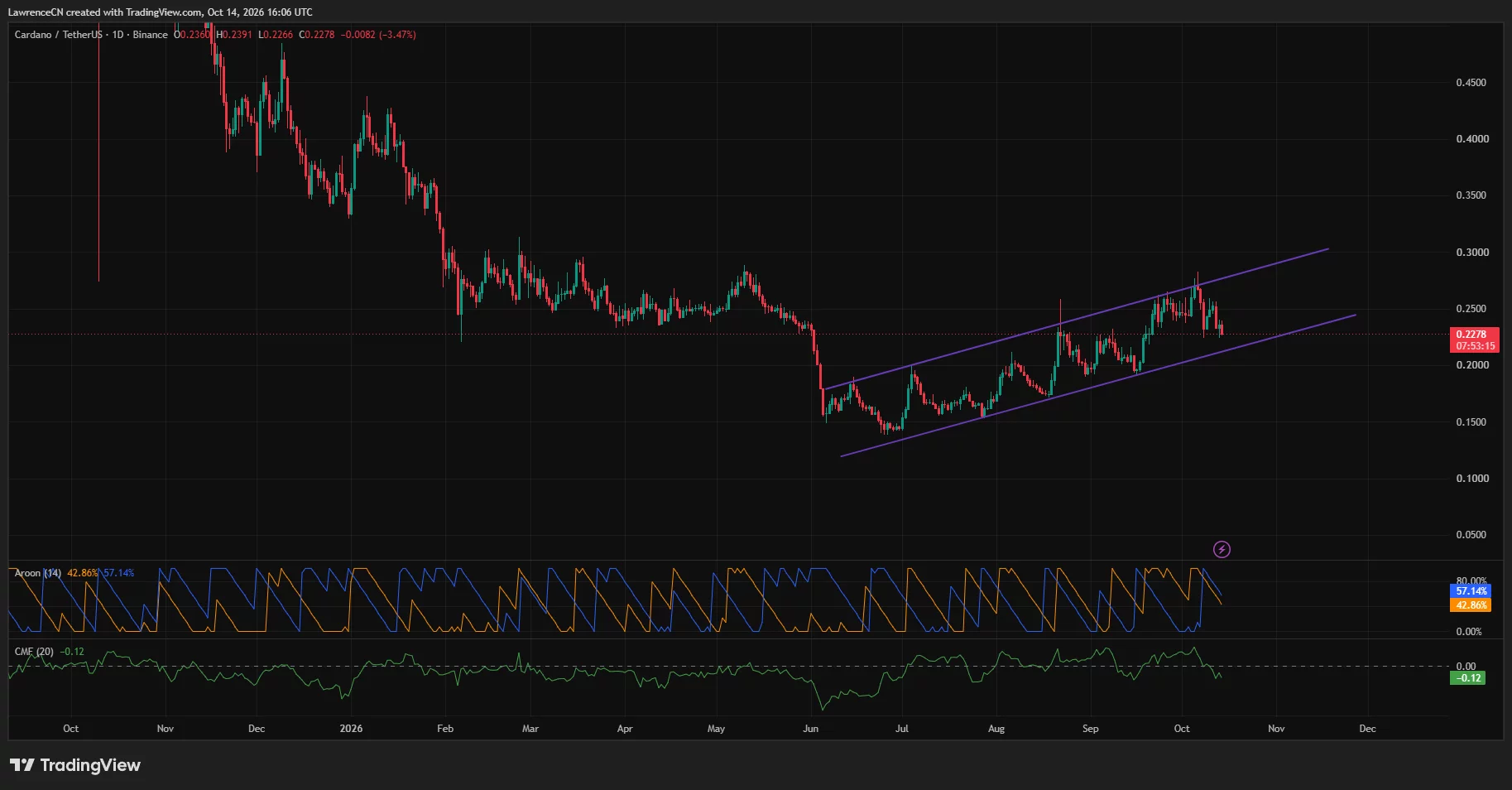Click the green −0.12 CMF axis tag
This screenshot has height=790, width=1512.
click(x=1467, y=678)
